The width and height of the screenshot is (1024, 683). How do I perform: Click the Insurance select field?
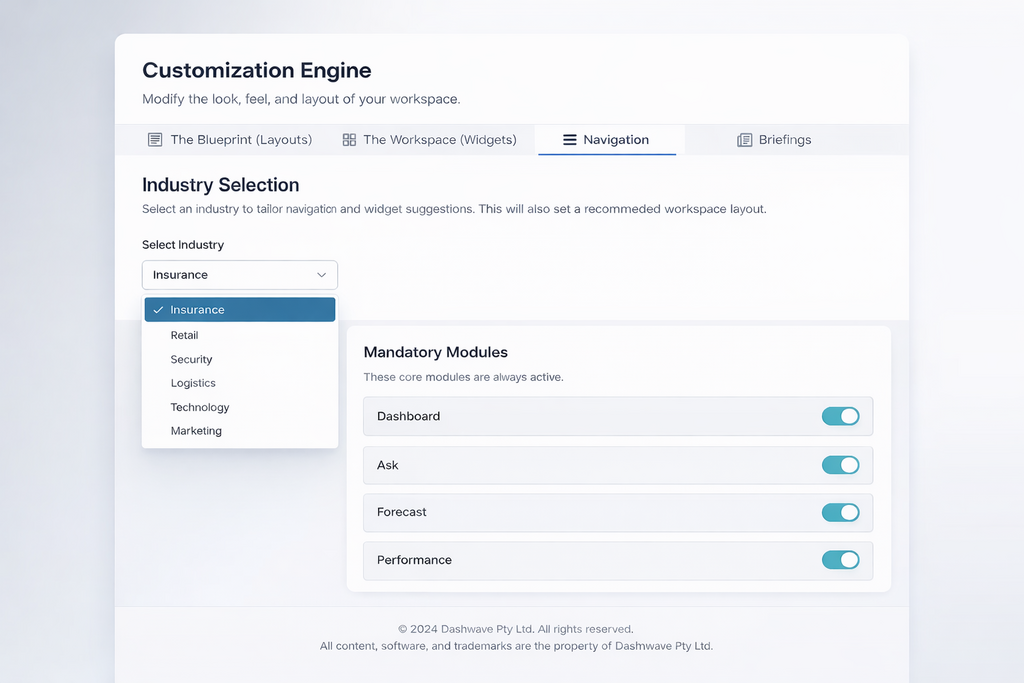230,275
